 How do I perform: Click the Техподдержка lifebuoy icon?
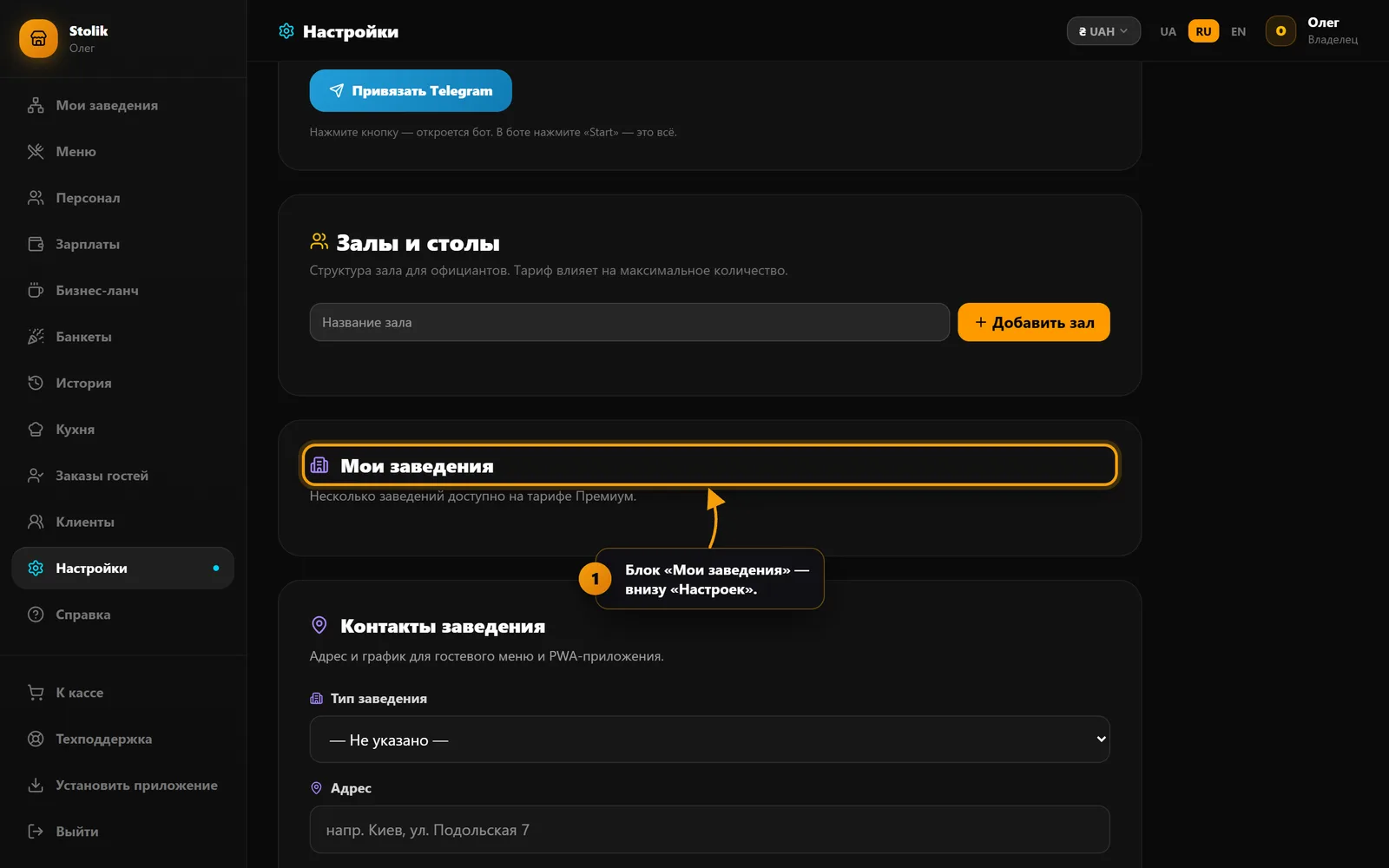click(36, 740)
